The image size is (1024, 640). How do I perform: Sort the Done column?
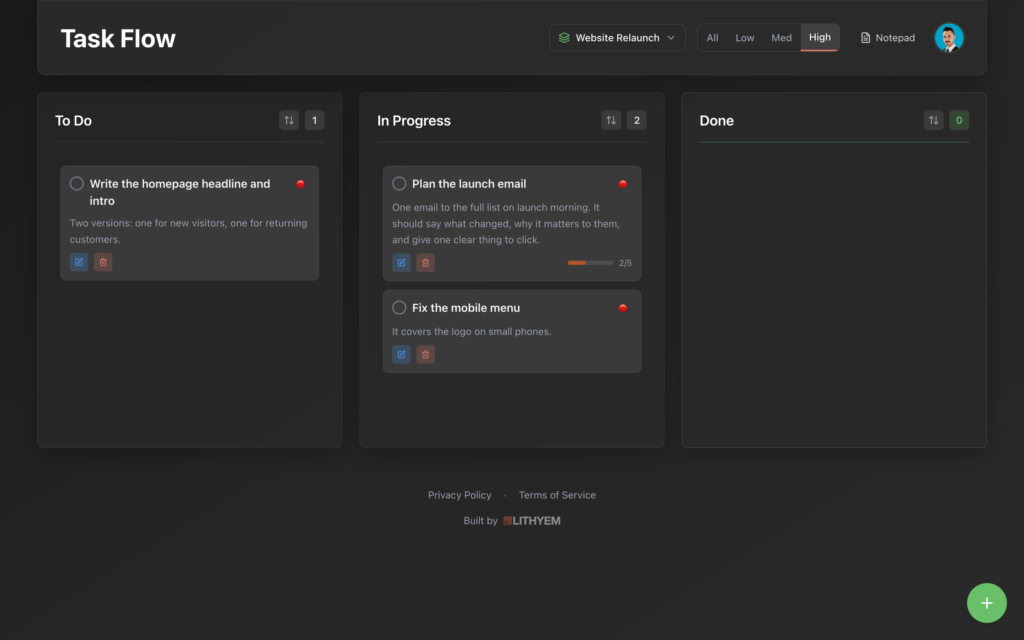933,120
